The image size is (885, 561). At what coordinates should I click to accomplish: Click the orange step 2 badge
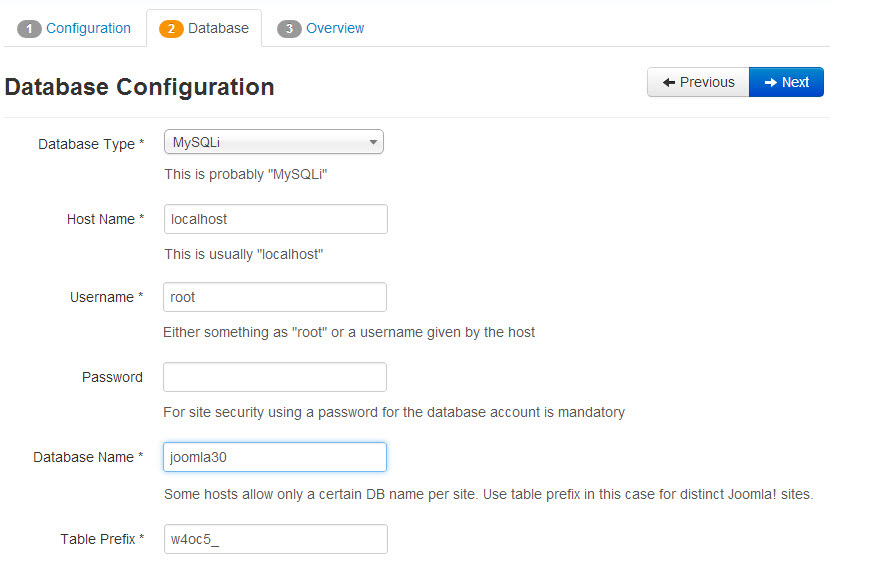pos(172,29)
